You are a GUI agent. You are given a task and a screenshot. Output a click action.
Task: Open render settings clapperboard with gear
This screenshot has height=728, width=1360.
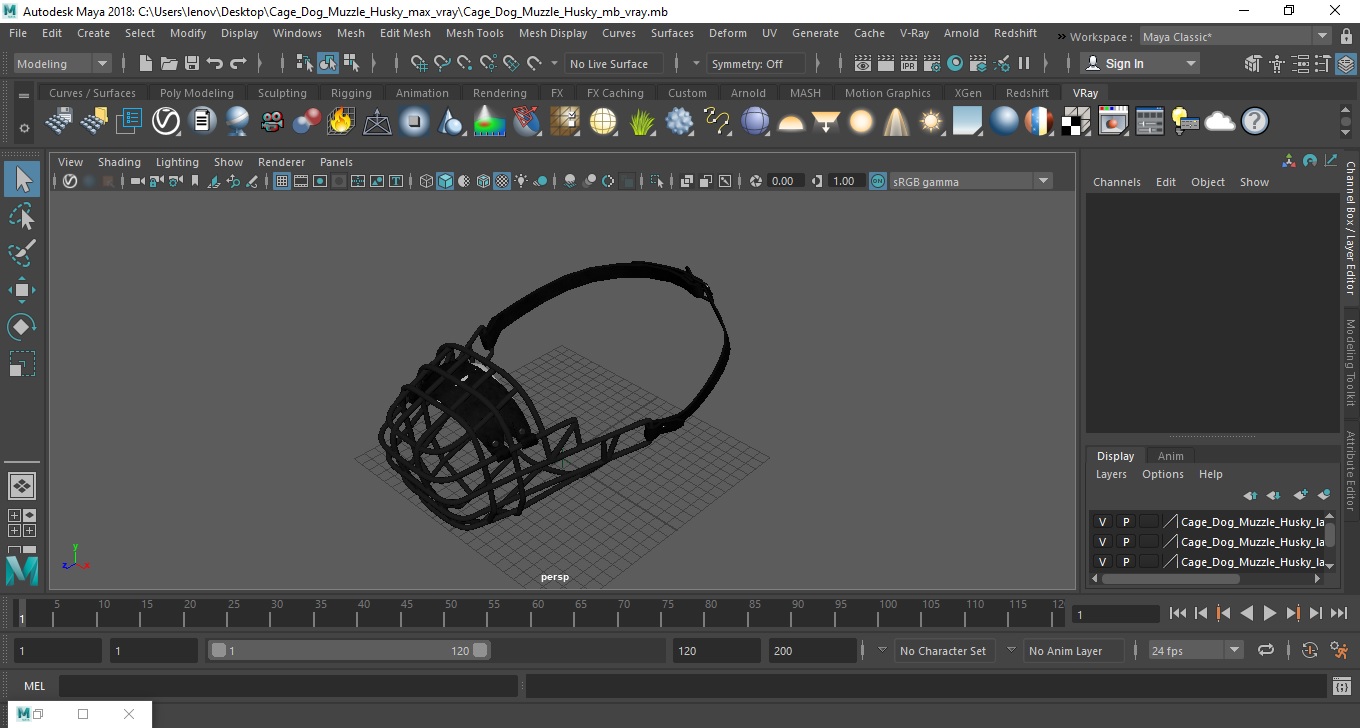click(932, 63)
